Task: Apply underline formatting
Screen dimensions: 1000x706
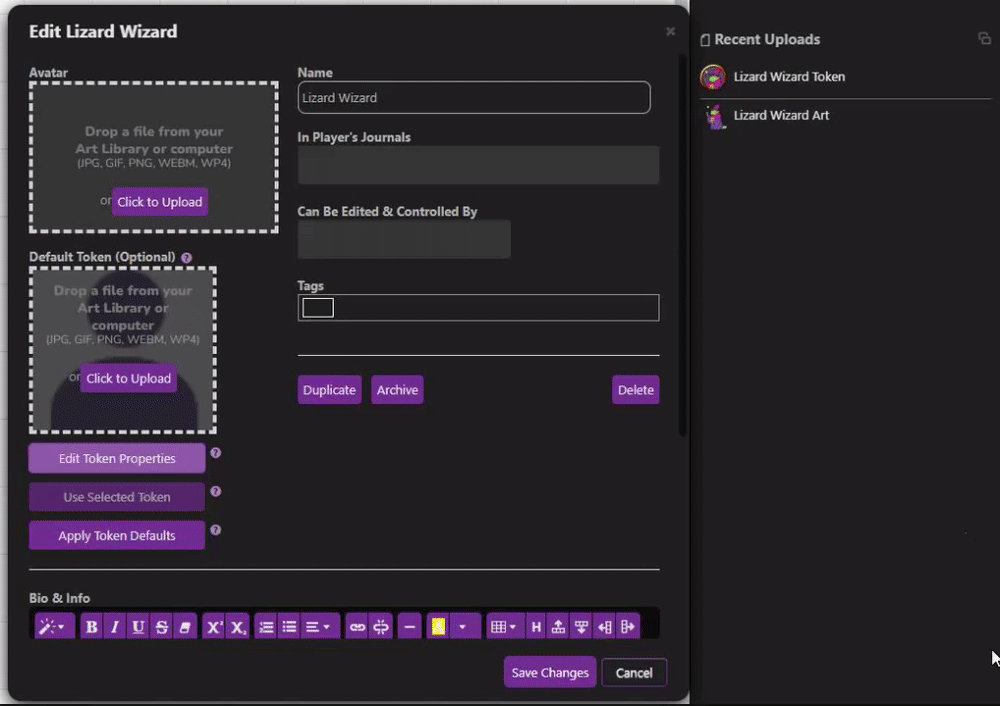Action: coord(138,627)
